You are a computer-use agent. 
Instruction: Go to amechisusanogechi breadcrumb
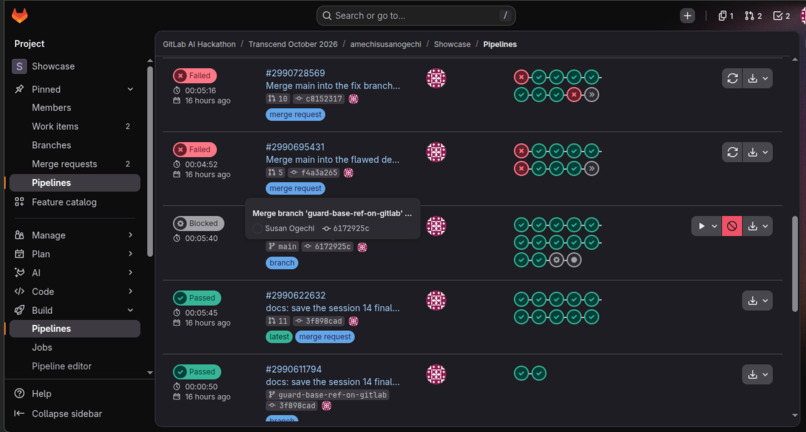coord(386,44)
